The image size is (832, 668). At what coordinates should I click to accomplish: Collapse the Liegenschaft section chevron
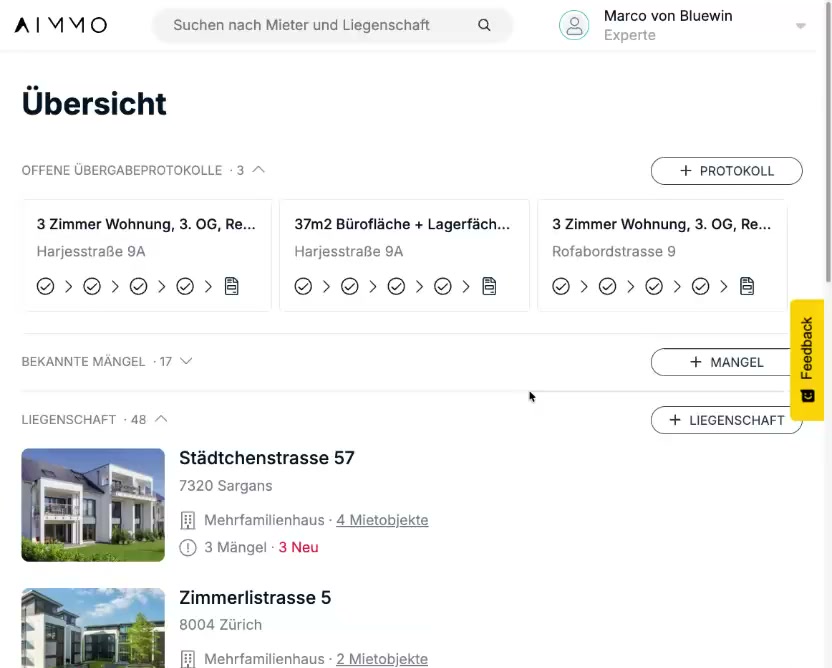pos(161,419)
